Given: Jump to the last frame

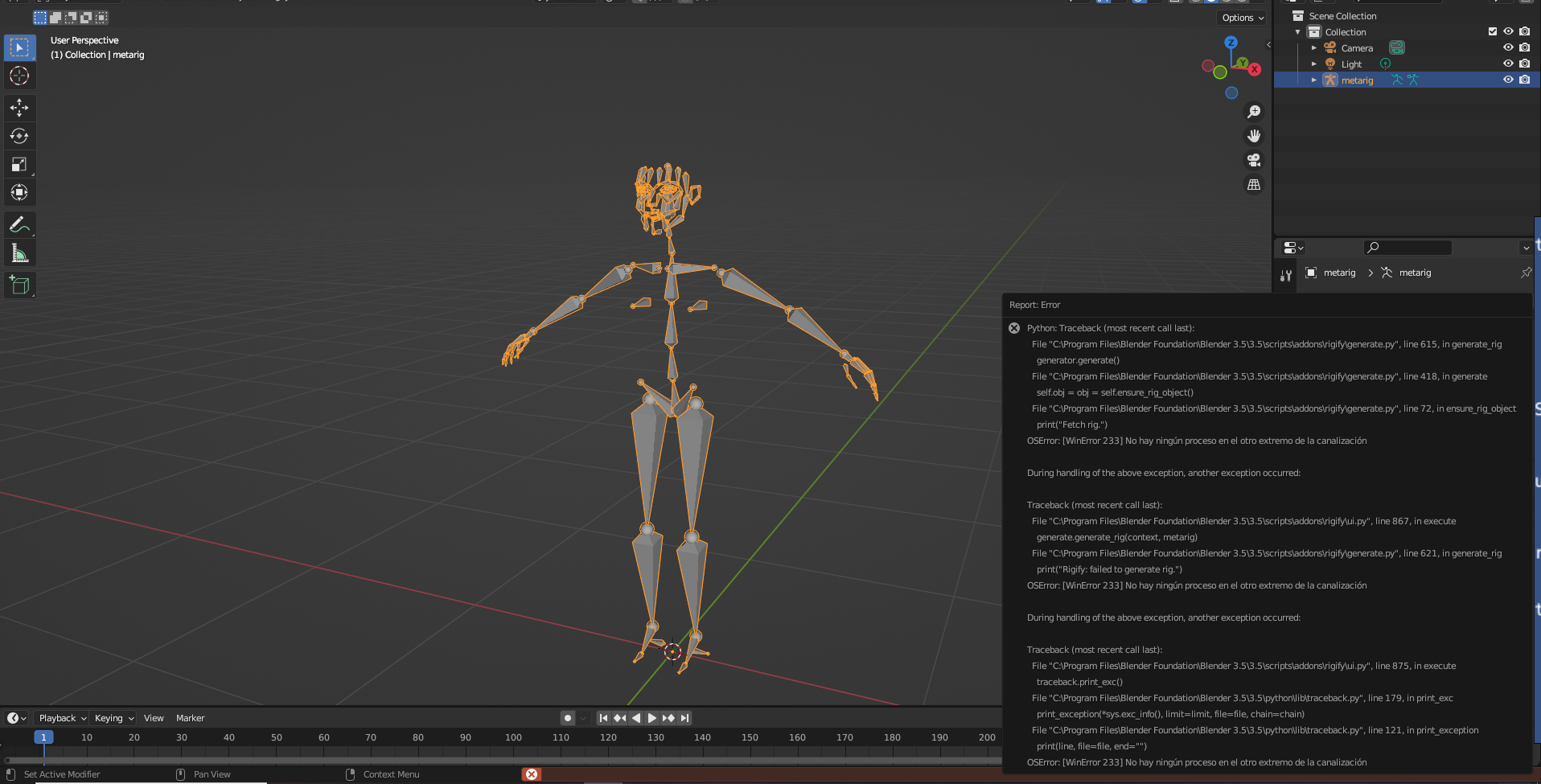Looking at the screenshot, I should pyautogui.click(x=684, y=718).
